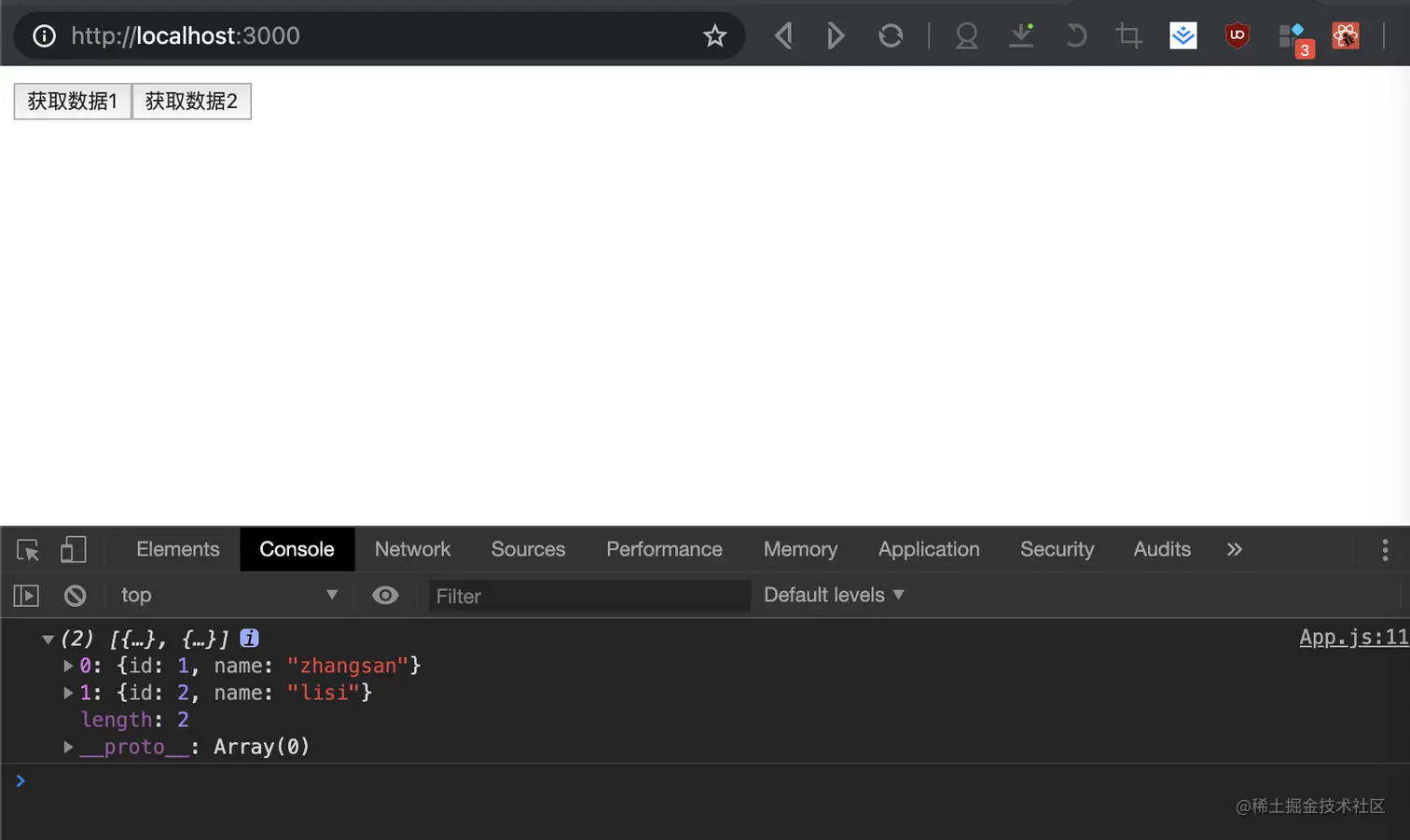Open the Network tab
Image resolution: width=1410 pixels, height=840 pixels.
coord(412,550)
